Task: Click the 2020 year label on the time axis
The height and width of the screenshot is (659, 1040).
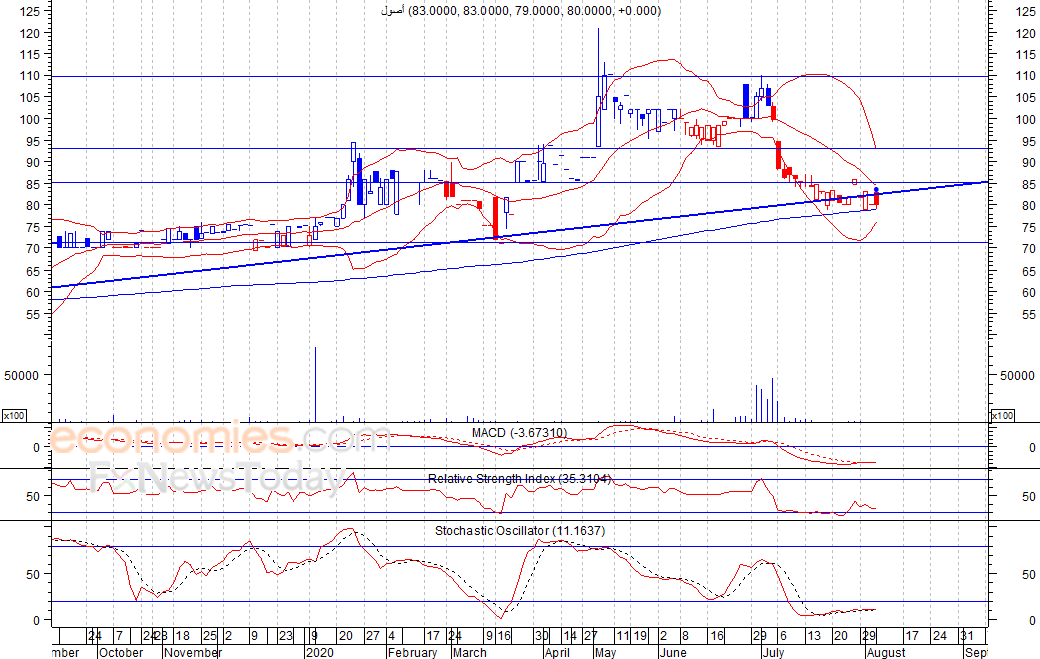Action: [320, 652]
